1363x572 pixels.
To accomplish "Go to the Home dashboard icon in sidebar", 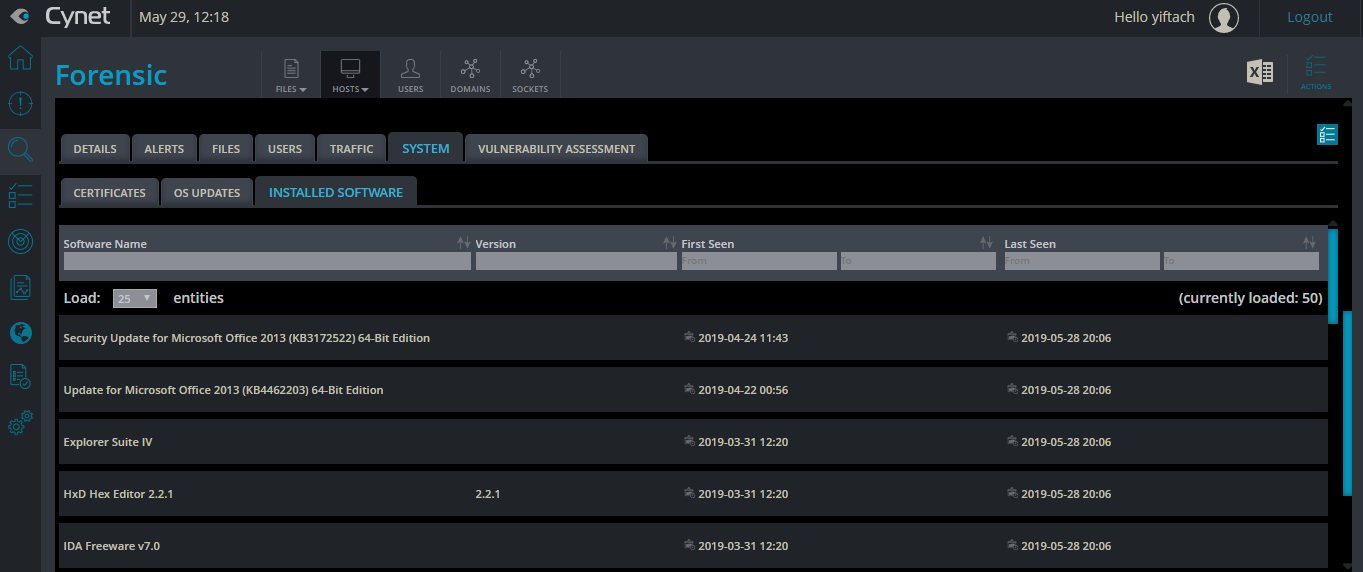I will [x=20, y=58].
